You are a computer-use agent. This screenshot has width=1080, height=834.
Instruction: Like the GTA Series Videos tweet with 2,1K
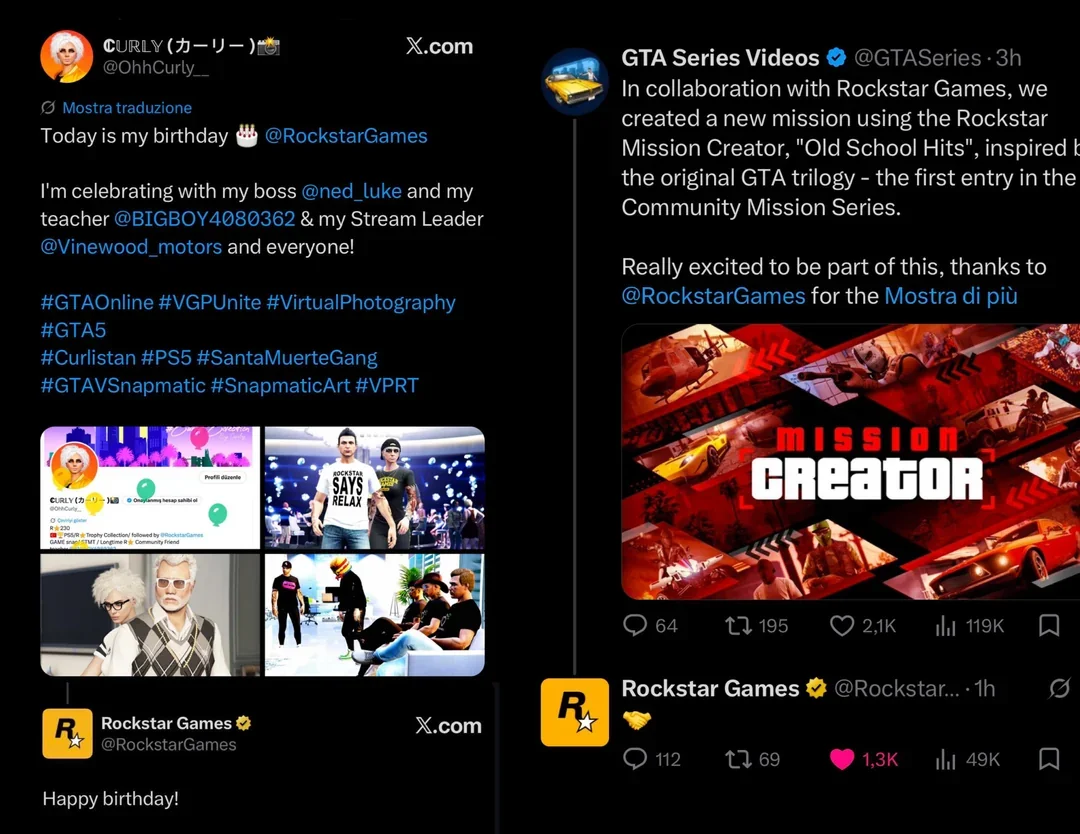point(842,625)
